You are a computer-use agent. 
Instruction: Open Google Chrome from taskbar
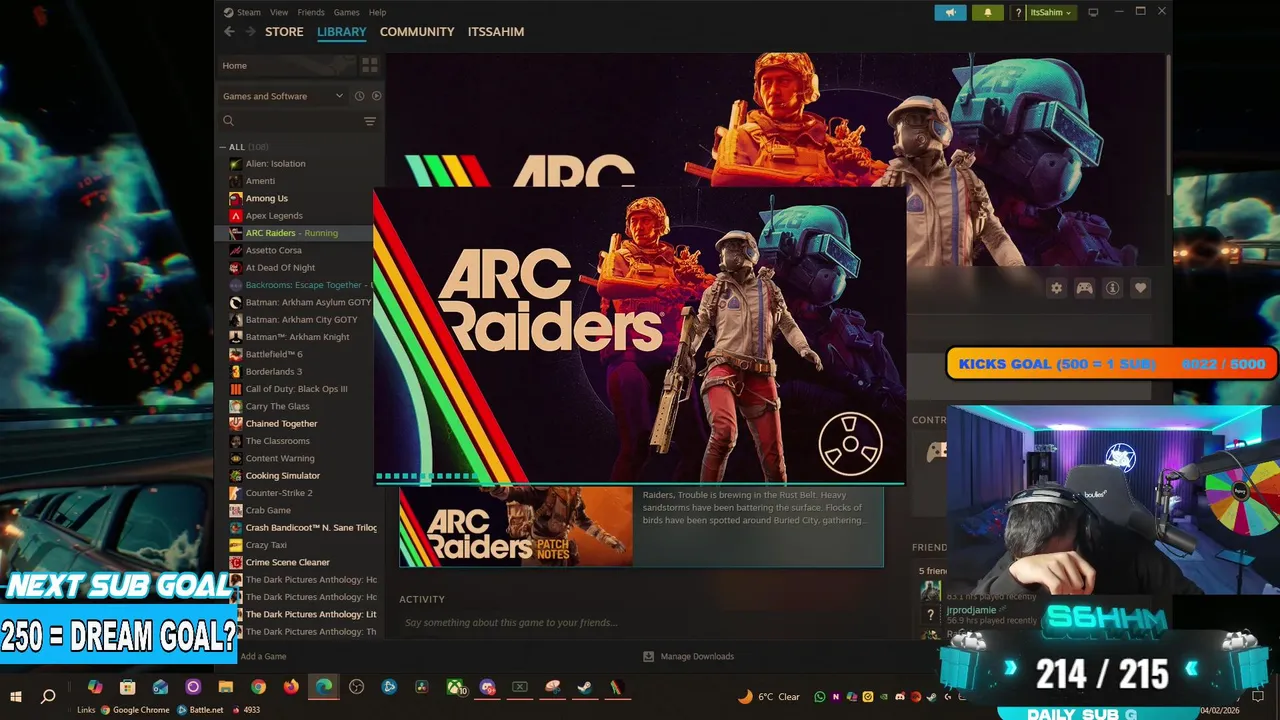coord(258,688)
